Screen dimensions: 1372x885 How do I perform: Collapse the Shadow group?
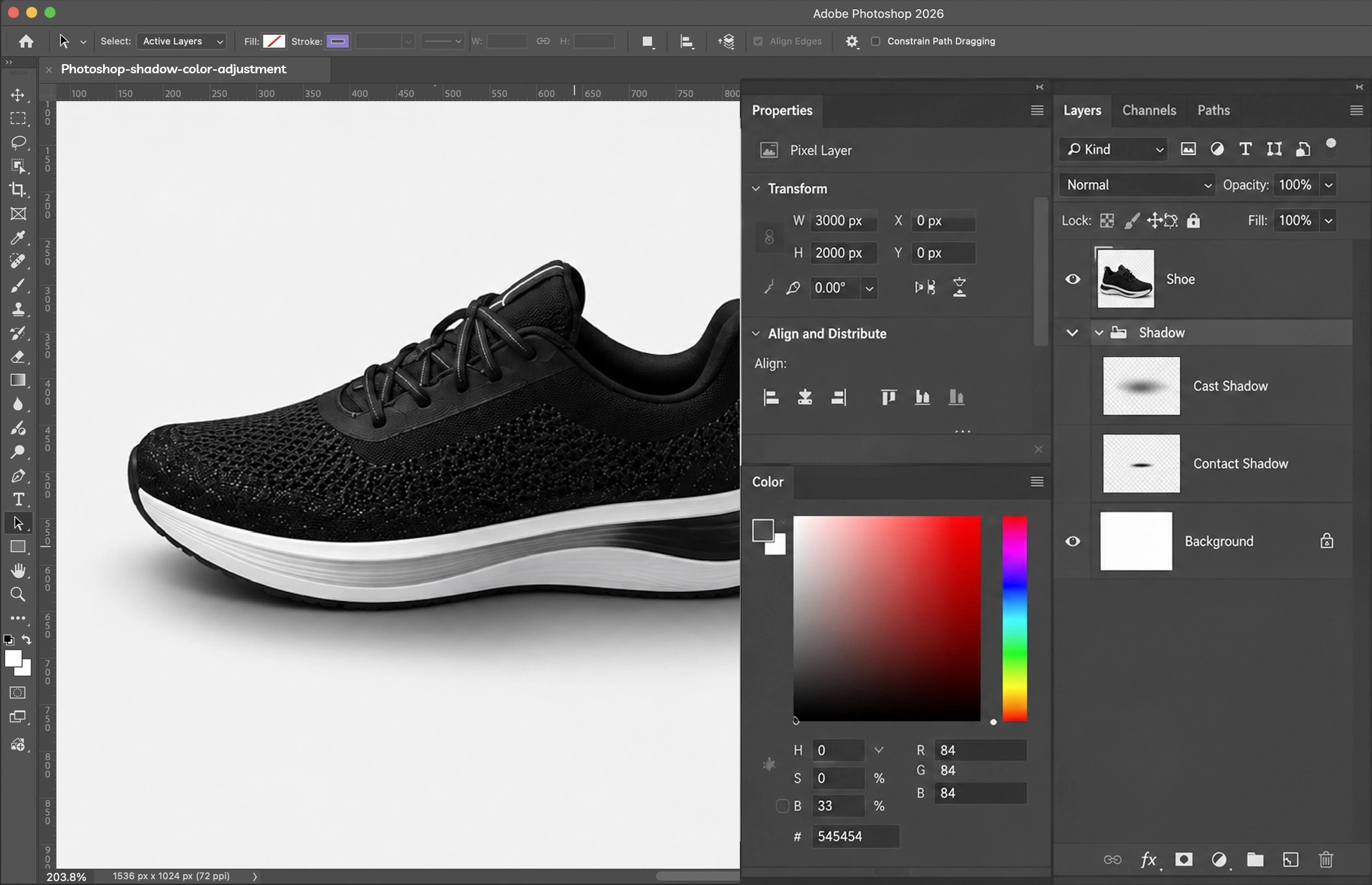pos(1098,333)
